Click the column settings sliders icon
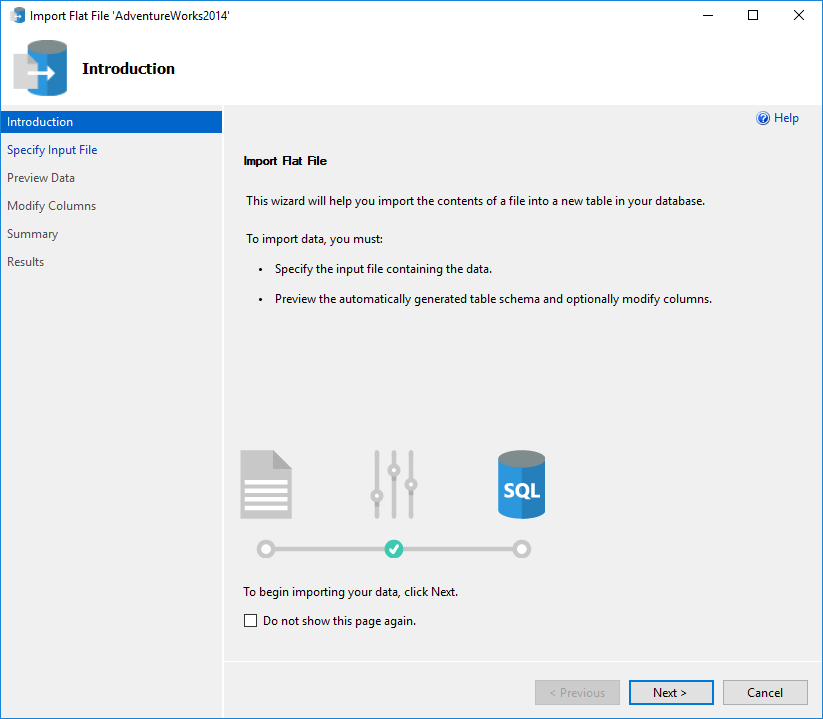The height and width of the screenshot is (719, 823). pyautogui.click(x=393, y=484)
